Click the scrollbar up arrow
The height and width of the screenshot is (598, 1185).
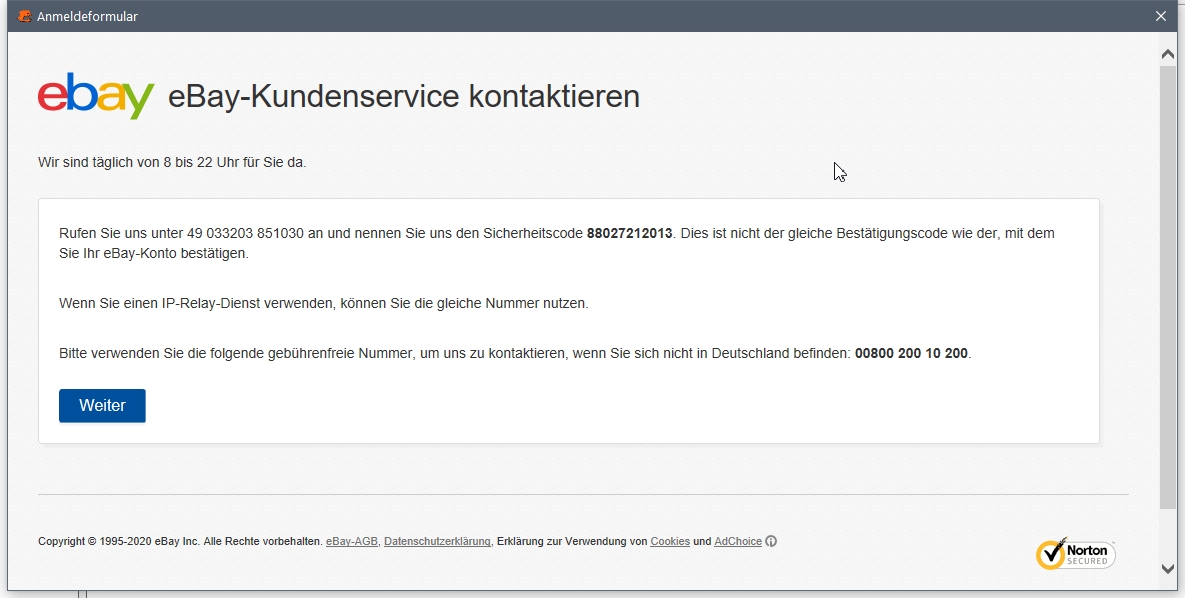[1167, 53]
